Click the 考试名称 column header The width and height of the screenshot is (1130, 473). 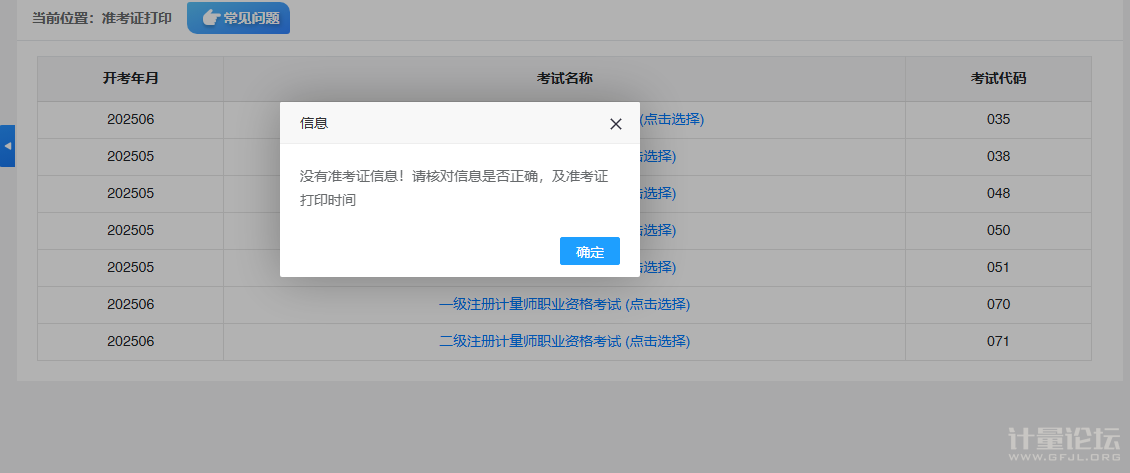tap(564, 79)
